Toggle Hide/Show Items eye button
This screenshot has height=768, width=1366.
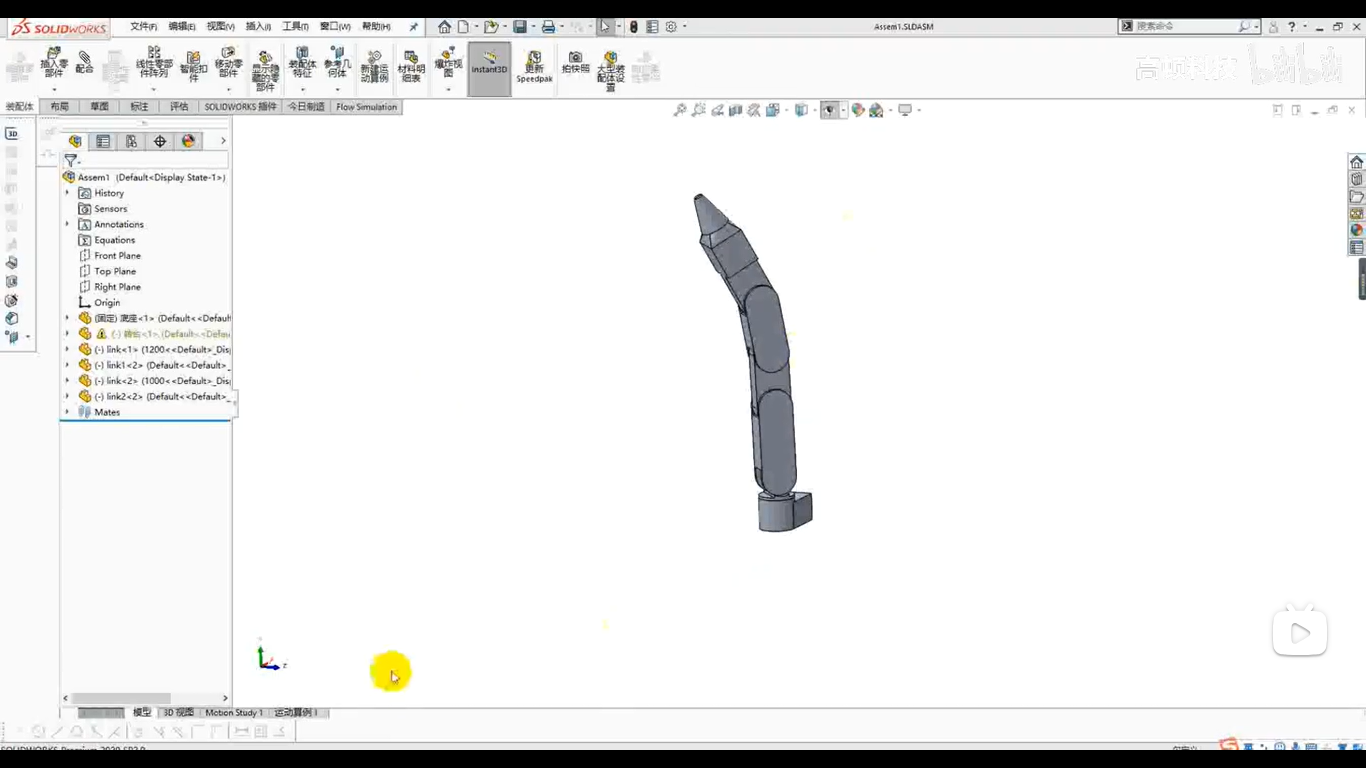(829, 110)
